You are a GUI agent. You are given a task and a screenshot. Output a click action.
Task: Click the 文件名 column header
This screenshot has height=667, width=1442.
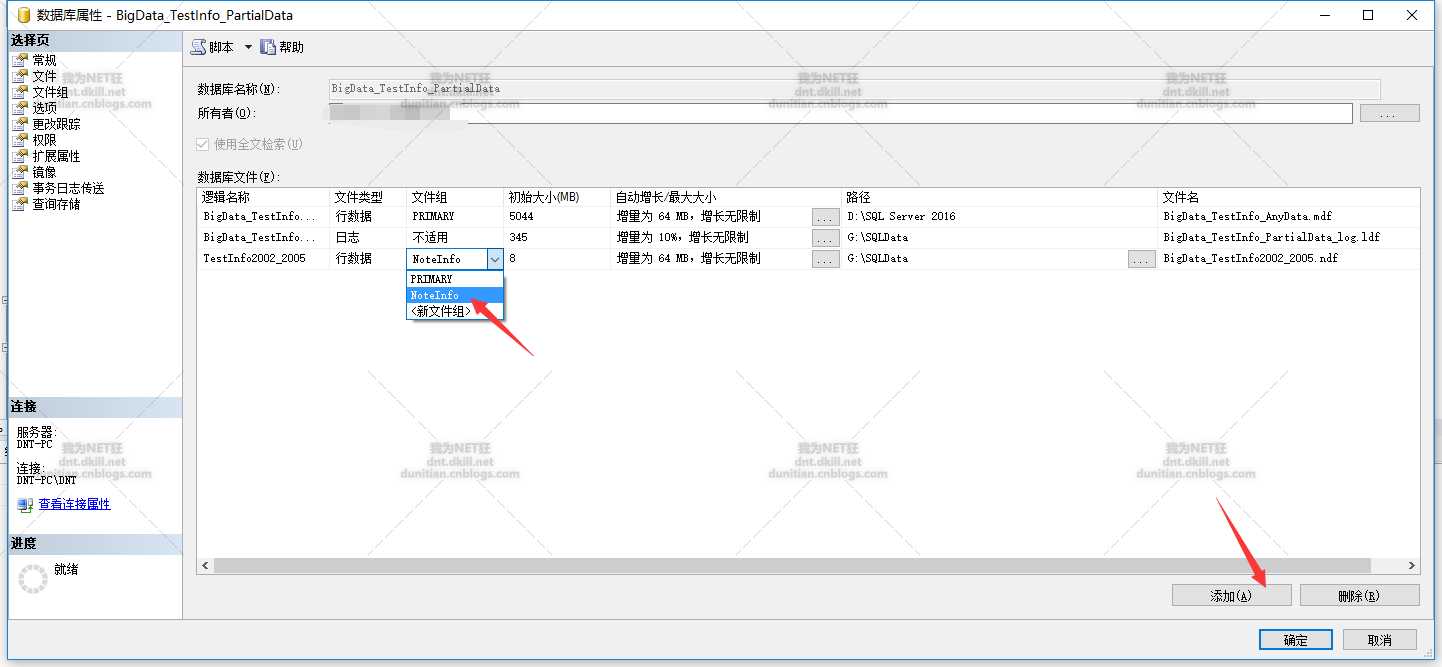pyautogui.click(x=1288, y=197)
